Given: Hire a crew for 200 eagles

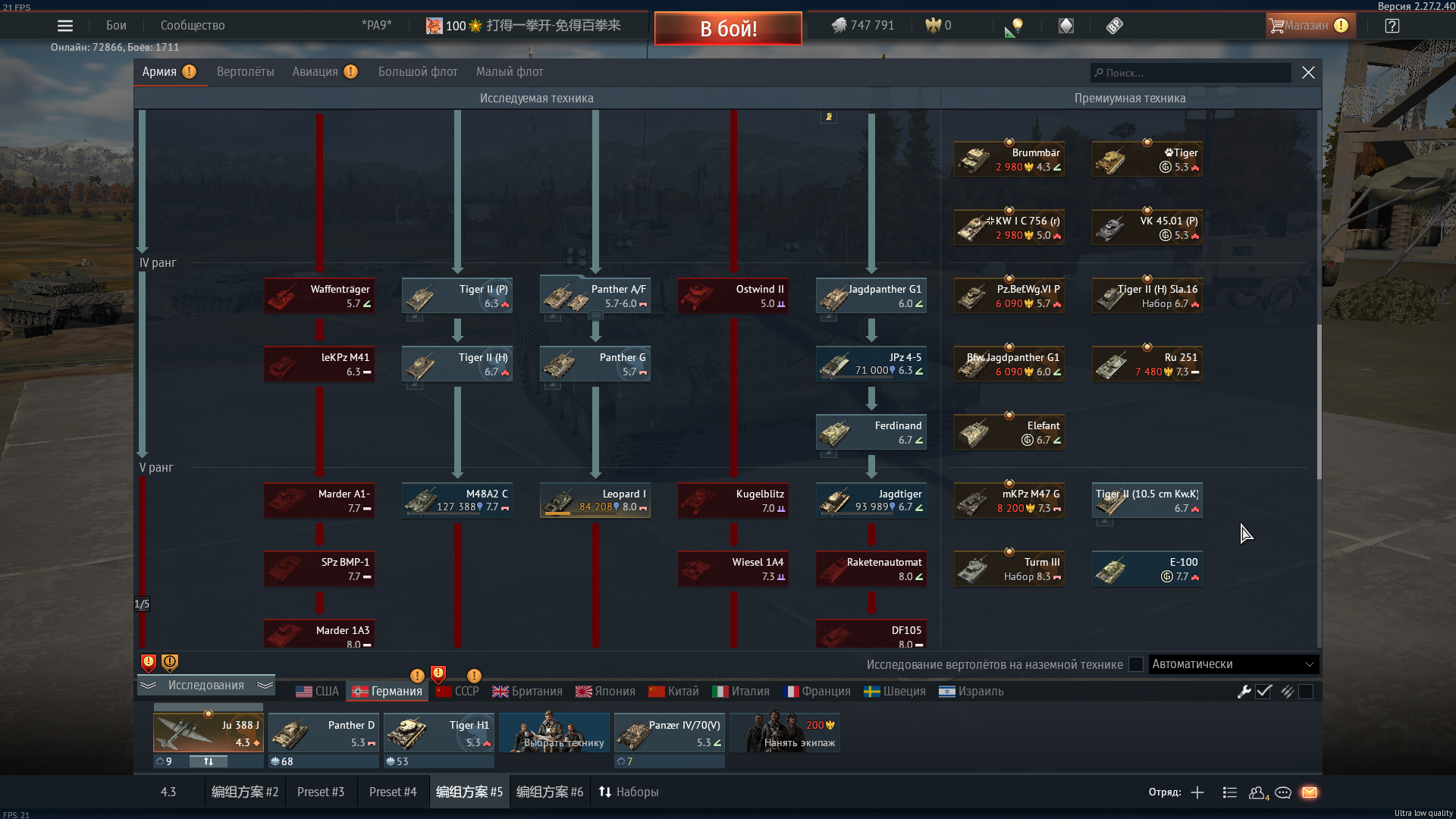Looking at the screenshot, I should click(x=785, y=733).
